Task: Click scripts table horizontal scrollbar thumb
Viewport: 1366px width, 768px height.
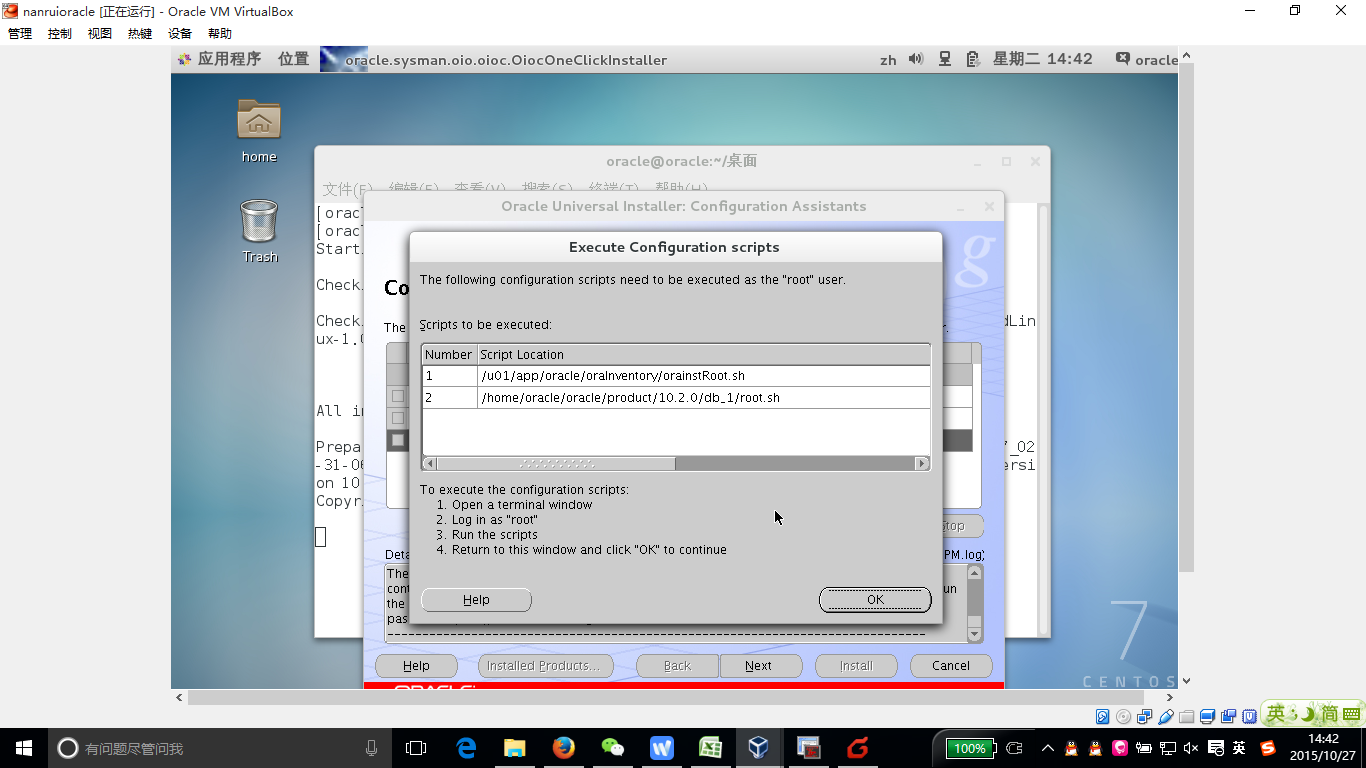Action: click(556, 464)
